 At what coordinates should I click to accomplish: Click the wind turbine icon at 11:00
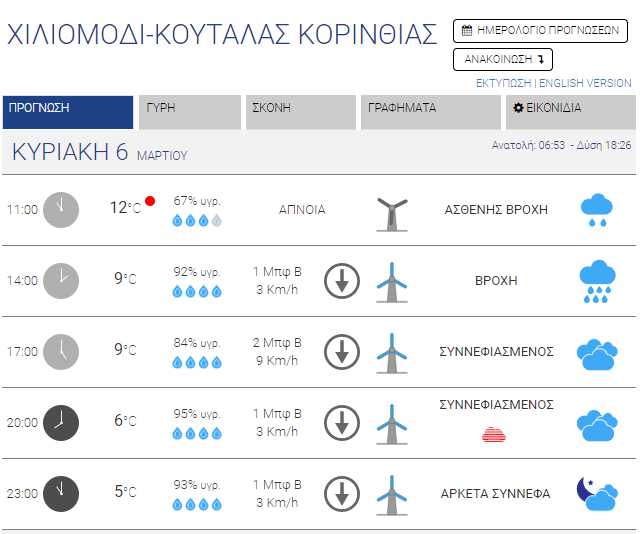[392, 211]
